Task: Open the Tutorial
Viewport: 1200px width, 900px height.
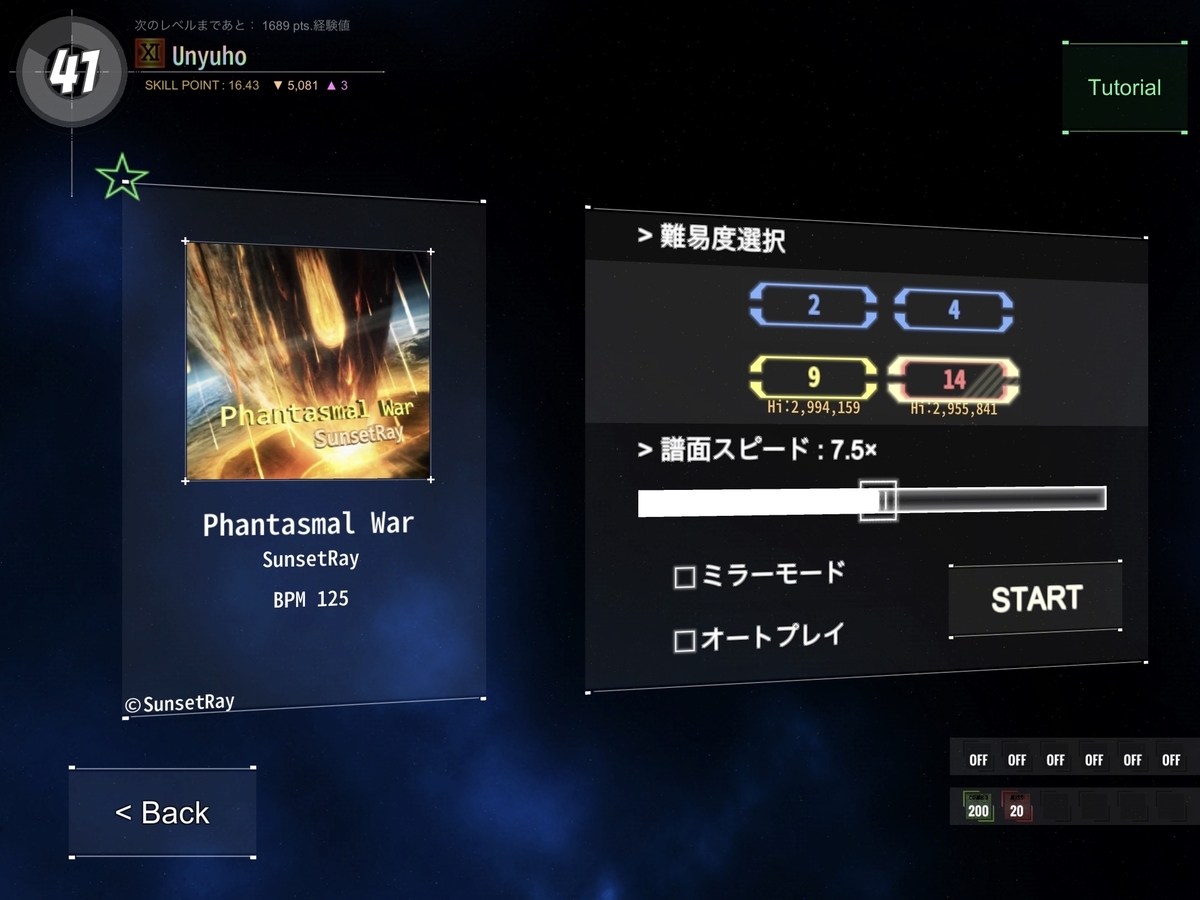Action: pos(1124,87)
